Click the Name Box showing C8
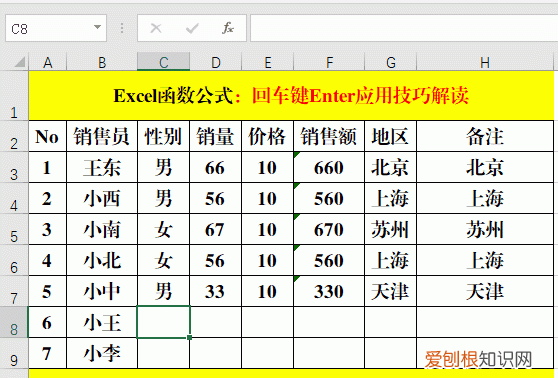Viewport: 558px width, 378px height. [x=56, y=28]
